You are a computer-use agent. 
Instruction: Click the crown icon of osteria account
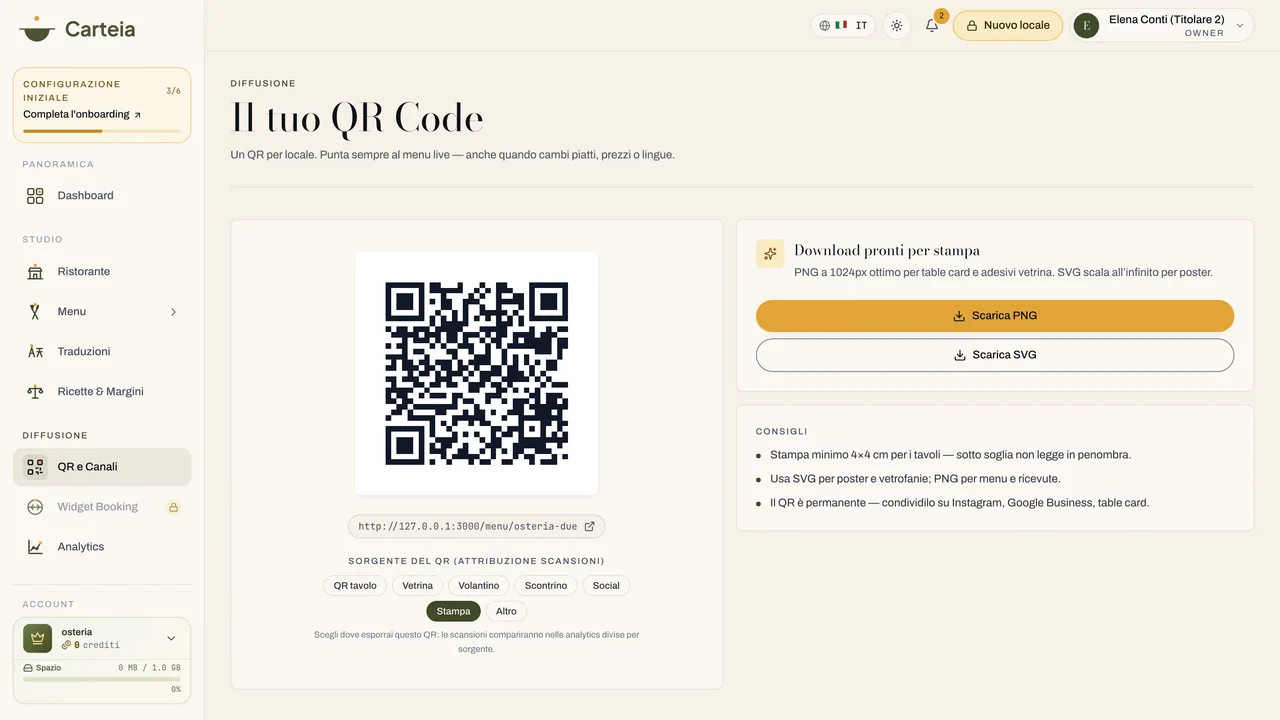pos(37,638)
